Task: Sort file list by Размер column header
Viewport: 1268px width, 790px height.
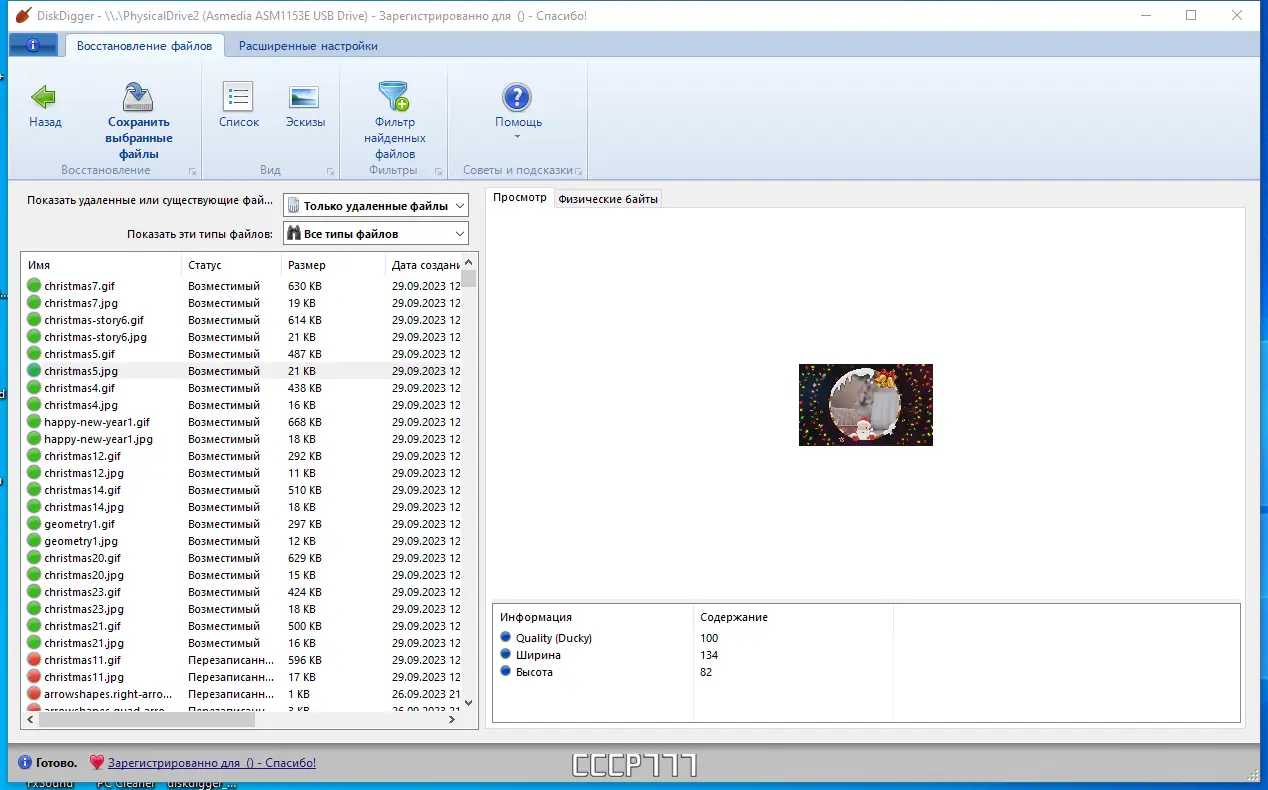Action: click(x=333, y=265)
